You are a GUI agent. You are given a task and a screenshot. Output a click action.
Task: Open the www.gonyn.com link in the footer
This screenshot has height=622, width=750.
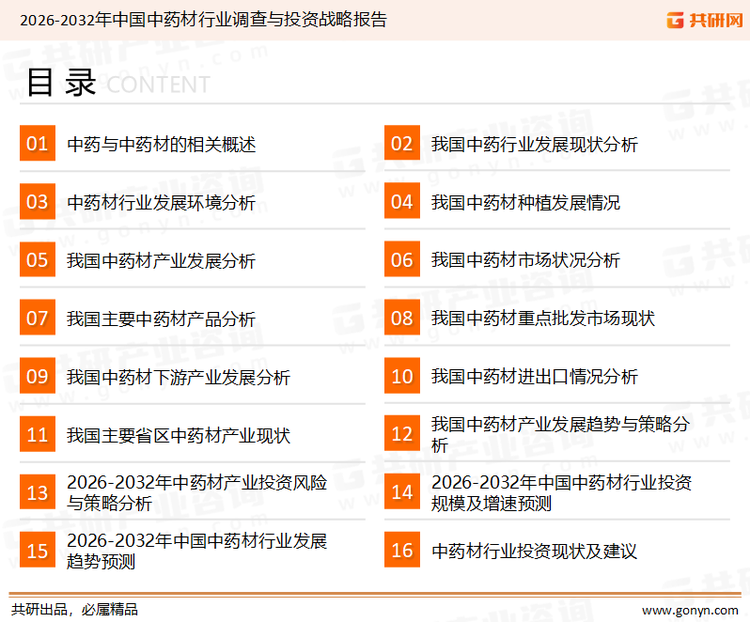[690, 610]
